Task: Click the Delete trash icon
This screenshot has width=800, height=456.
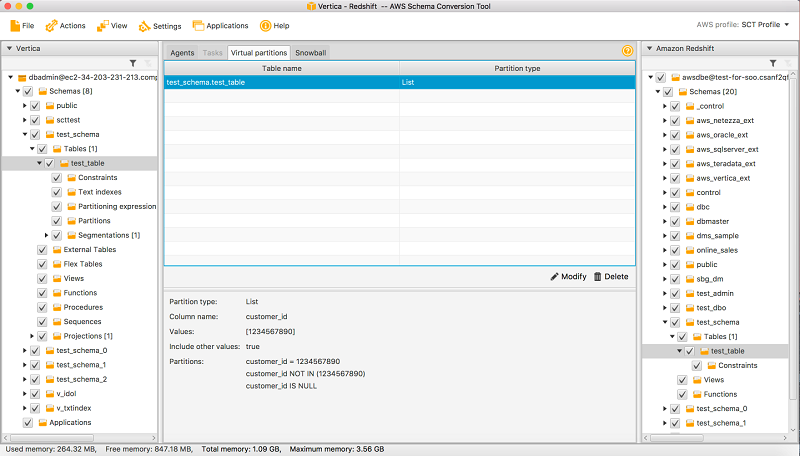Action: click(x=597, y=276)
